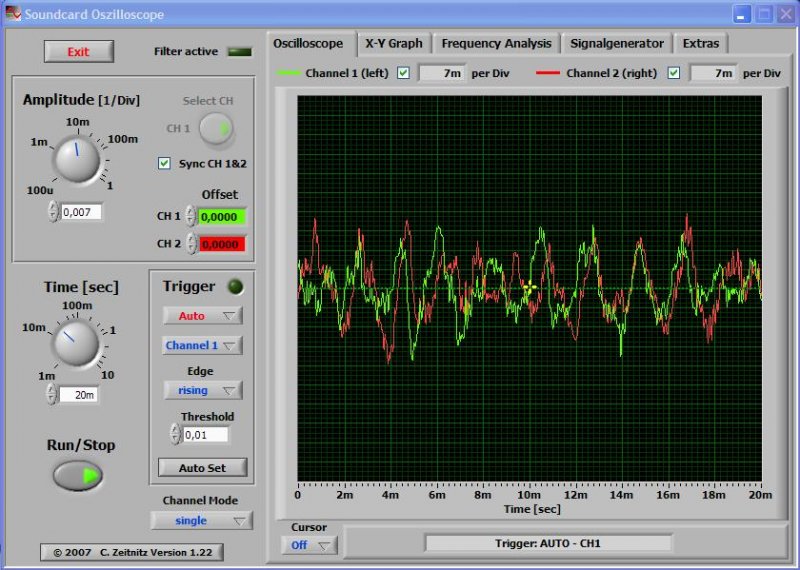This screenshot has height=570, width=800.
Task: Click Channel 2 per Div 7m field
Action: (x=713, y=73)
